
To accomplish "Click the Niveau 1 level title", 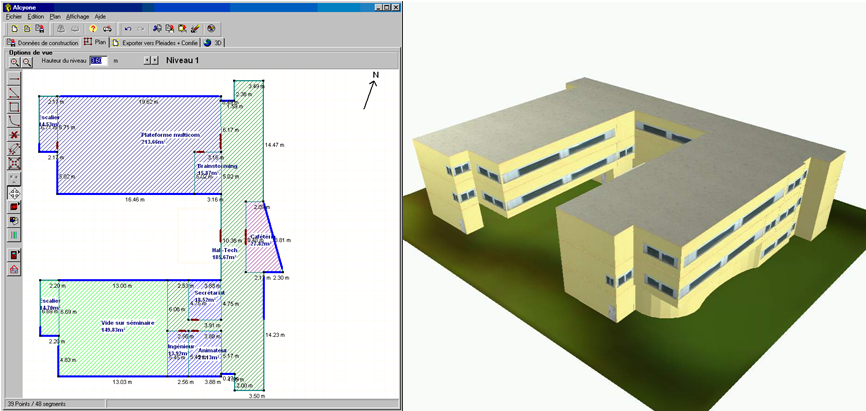I will [182, 60].
